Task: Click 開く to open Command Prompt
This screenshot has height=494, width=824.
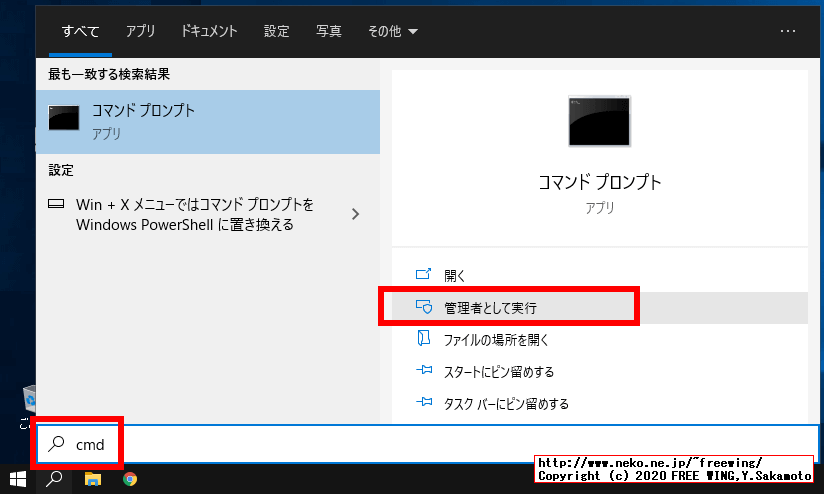Action: point(600,275)
